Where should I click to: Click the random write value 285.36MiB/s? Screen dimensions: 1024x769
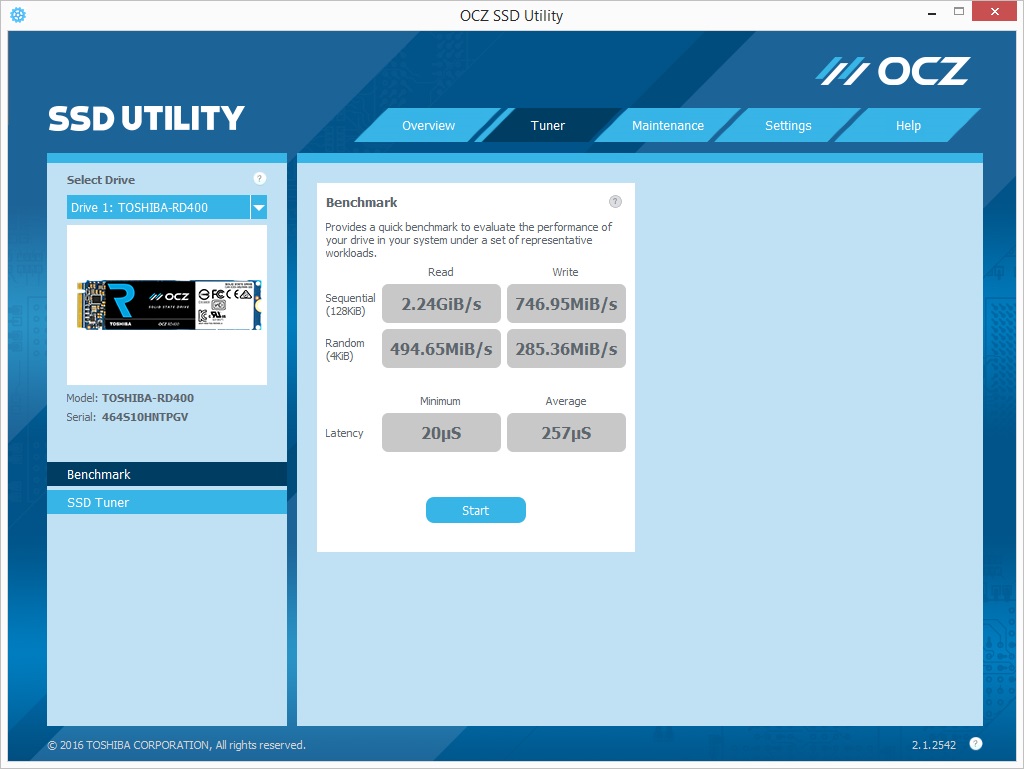pyautogui.click(x=566, y=349)
